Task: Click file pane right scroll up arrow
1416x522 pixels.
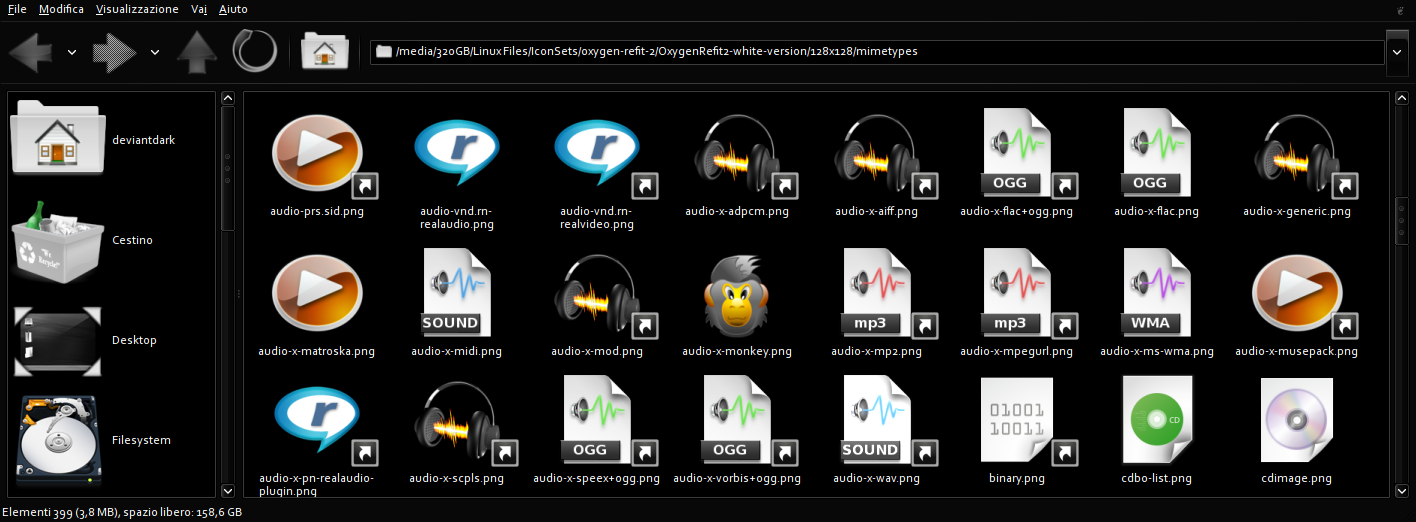Action: (1401, 99)
